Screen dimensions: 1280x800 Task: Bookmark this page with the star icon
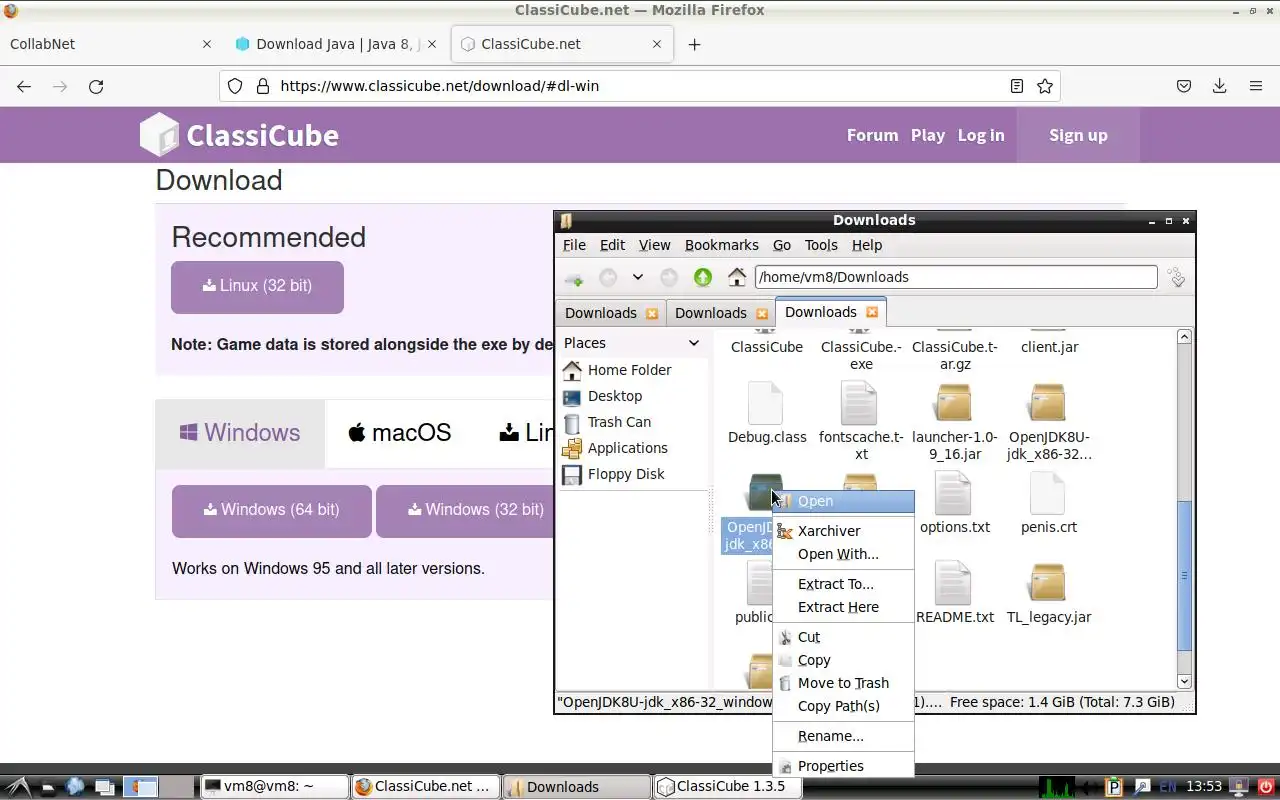[1045, 86]
